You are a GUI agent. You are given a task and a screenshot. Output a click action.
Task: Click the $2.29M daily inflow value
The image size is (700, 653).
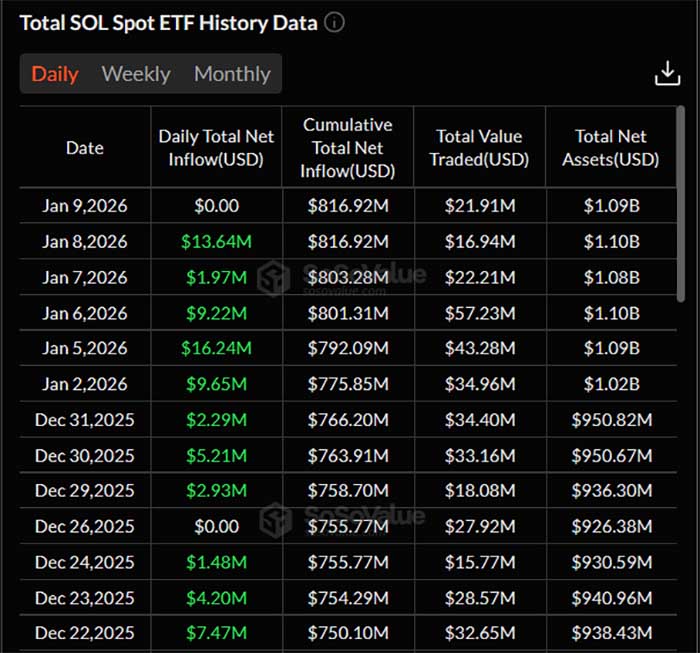pos(217,420)
